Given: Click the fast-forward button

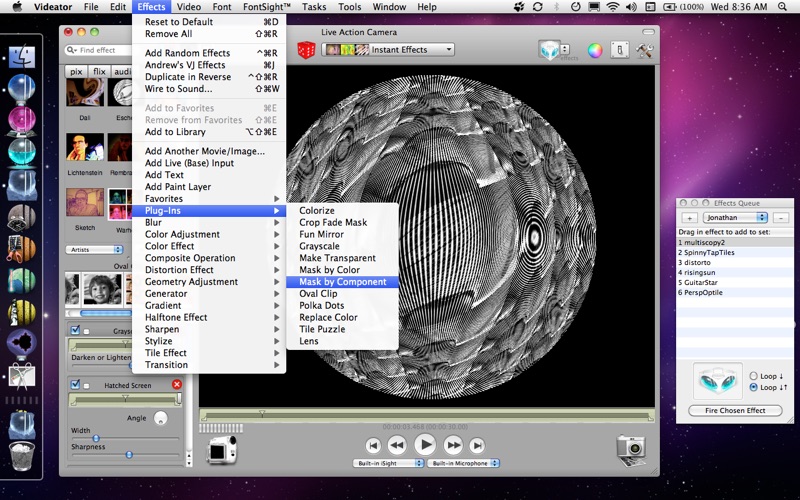Looking at the screenshot, I should pos(453,445).
